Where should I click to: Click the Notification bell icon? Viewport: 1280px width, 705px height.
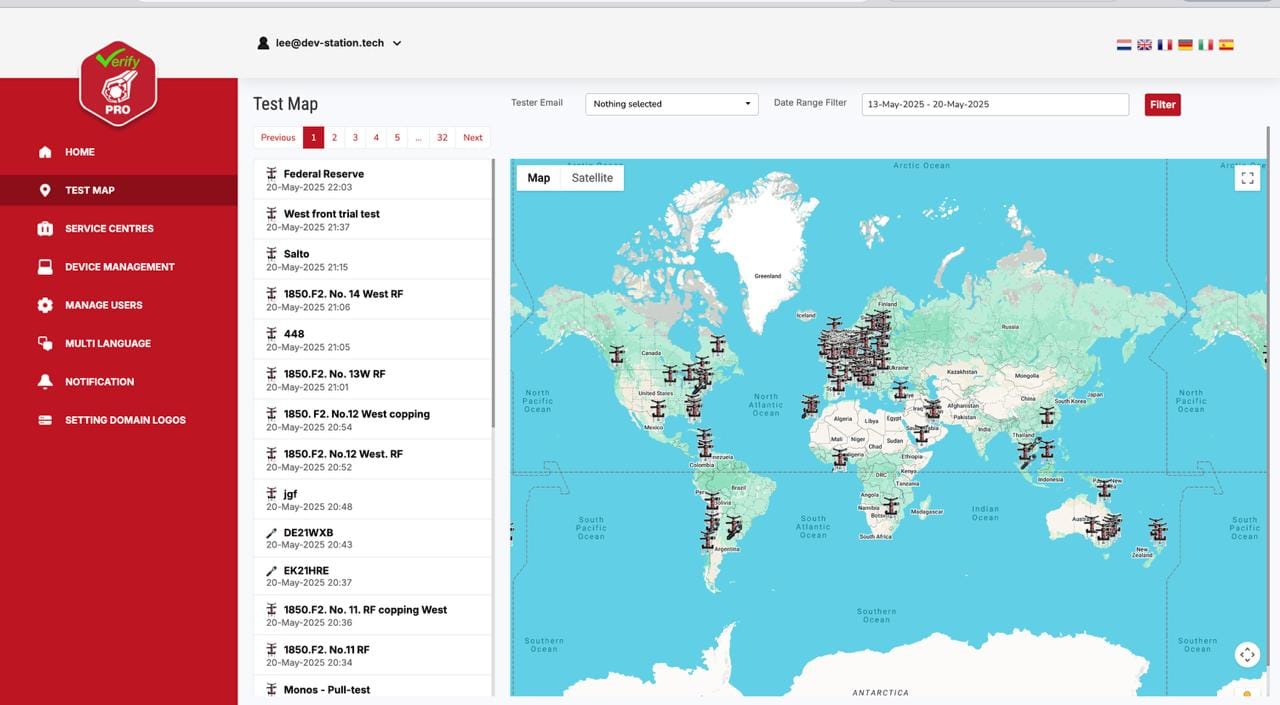click(45, 382)
